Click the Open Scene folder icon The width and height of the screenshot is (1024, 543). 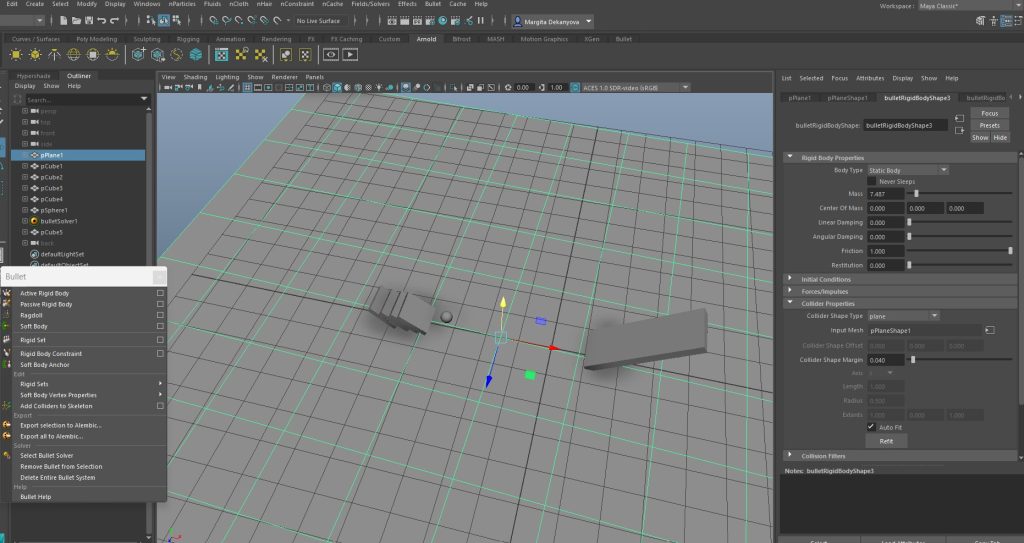76,21
